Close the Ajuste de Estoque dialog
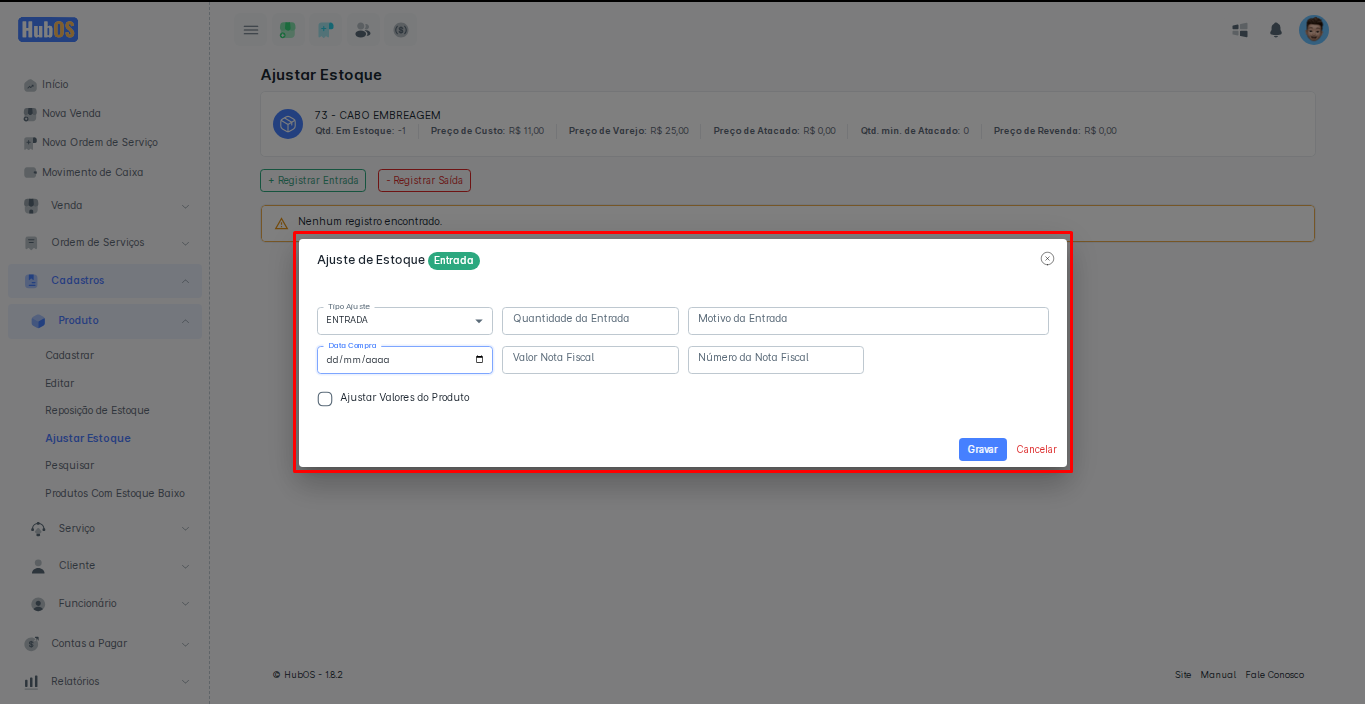The width and height of the screenshot is (1365, 704). pyautogui.click(x=1047, y=259)
